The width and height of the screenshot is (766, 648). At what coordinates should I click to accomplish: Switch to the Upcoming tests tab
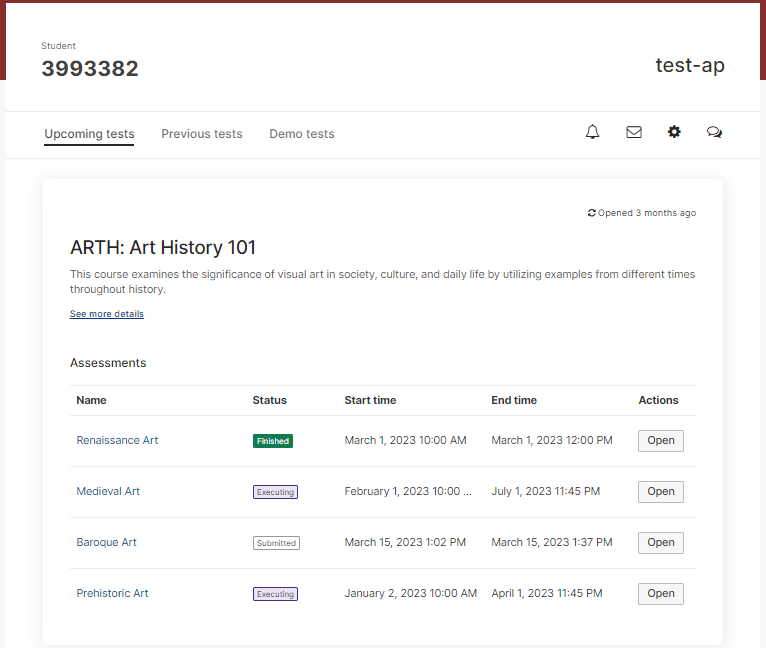[x=89, y=134]
